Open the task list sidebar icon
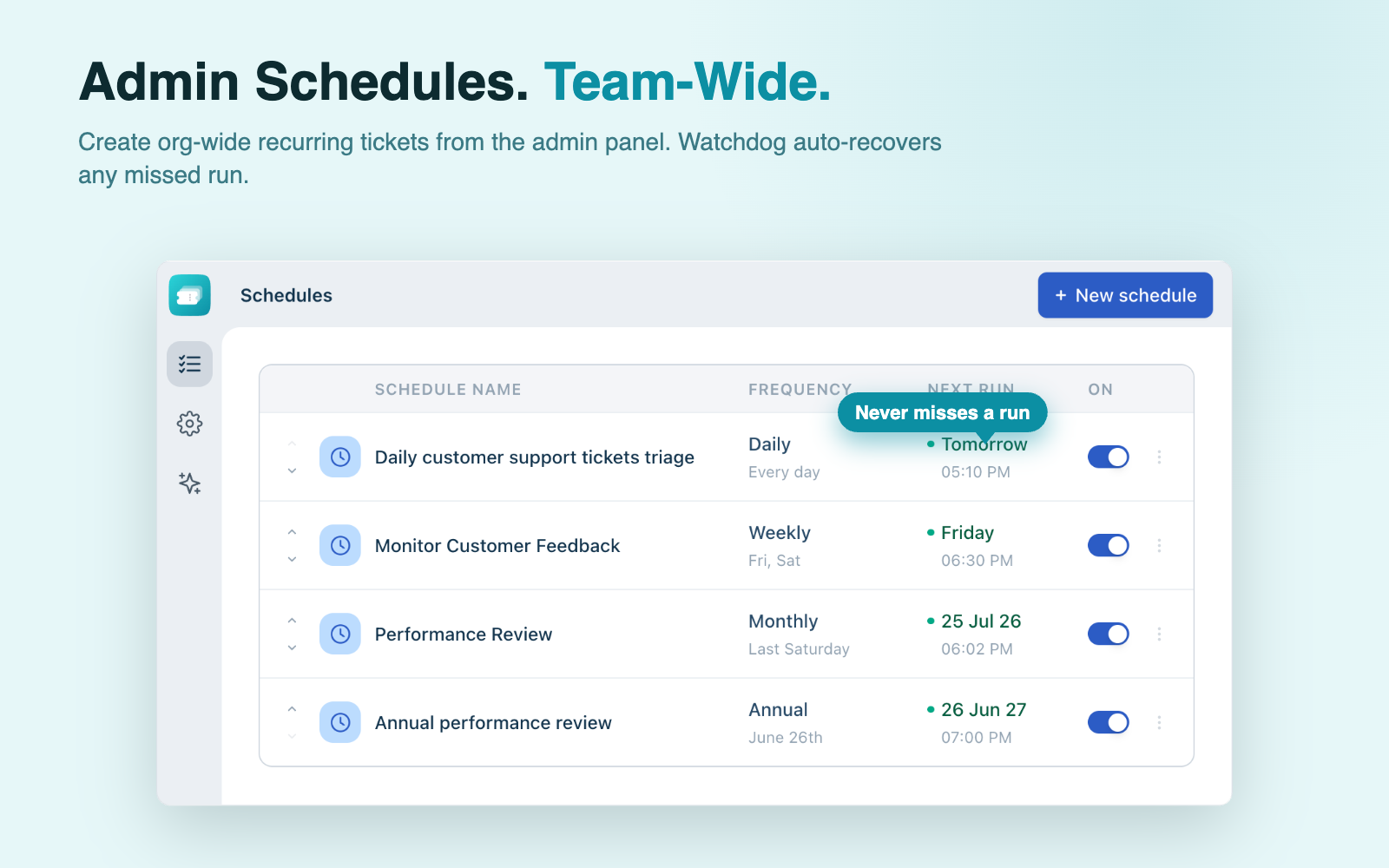Viewport: 1389px width, 868px height. [x=189, y=364]
